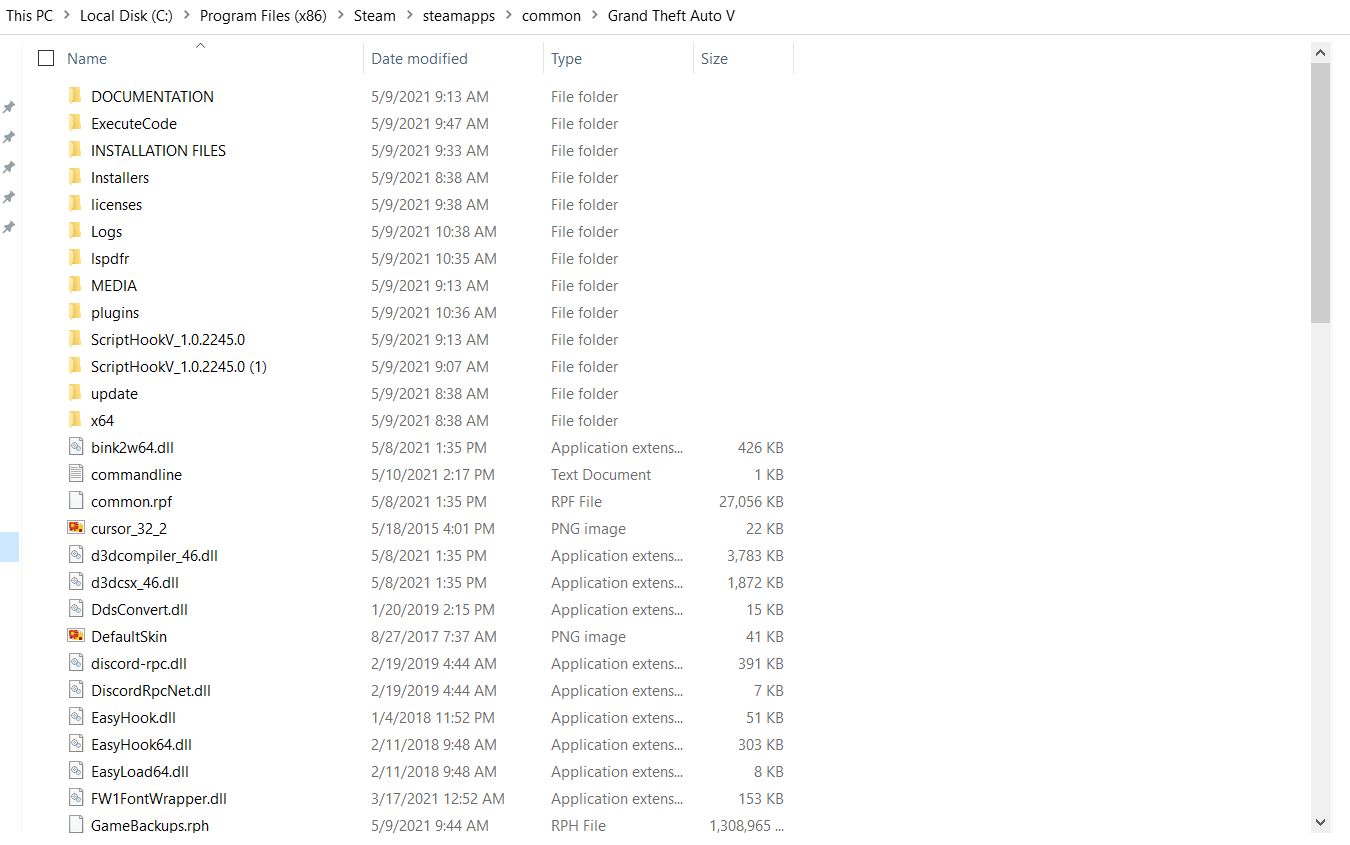Select the ExecuteCode folder icon
Screen dimensions: 1350x845
coord(75,123)
